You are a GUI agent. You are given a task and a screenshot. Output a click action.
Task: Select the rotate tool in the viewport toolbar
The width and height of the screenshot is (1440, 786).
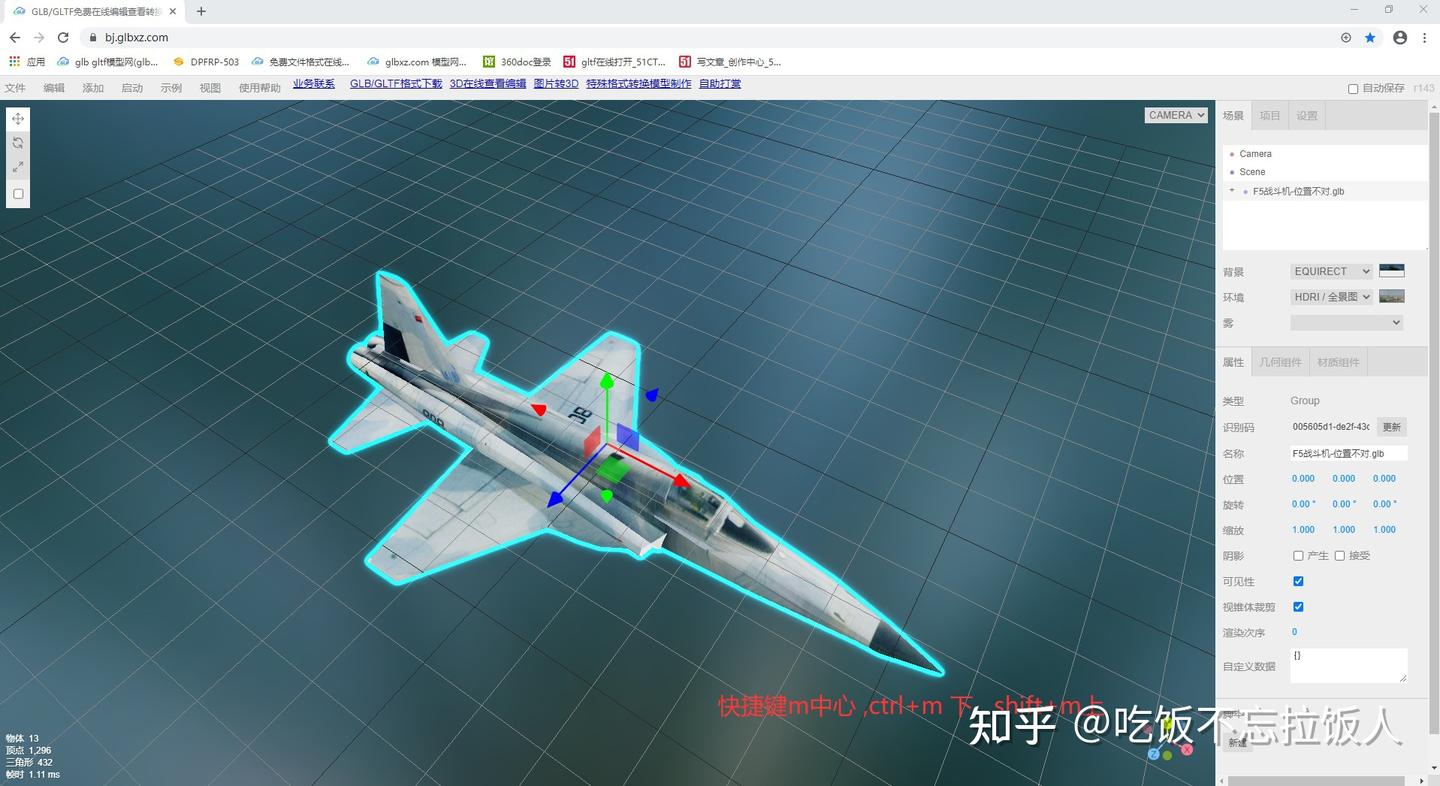(18, 143)
